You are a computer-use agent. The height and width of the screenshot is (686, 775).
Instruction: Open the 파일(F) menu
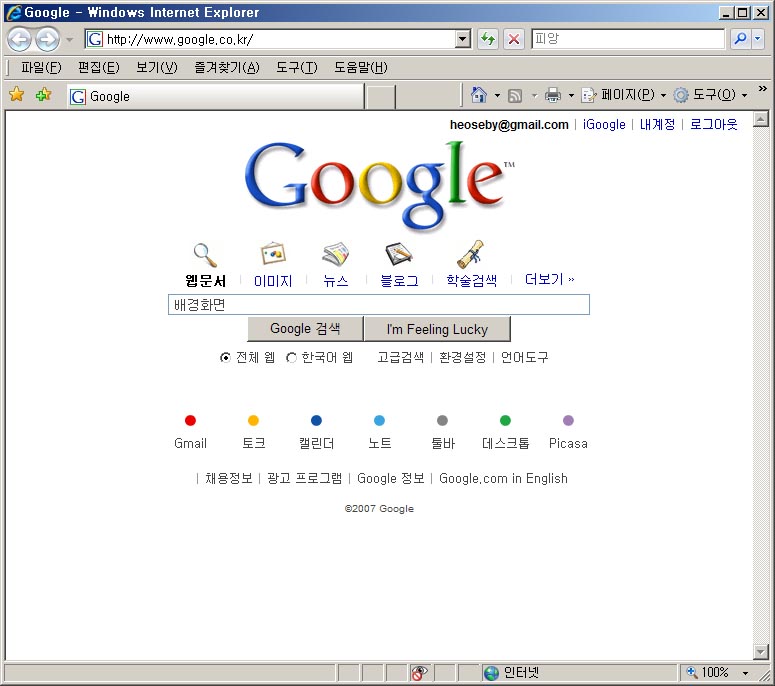tap(41, 67)
